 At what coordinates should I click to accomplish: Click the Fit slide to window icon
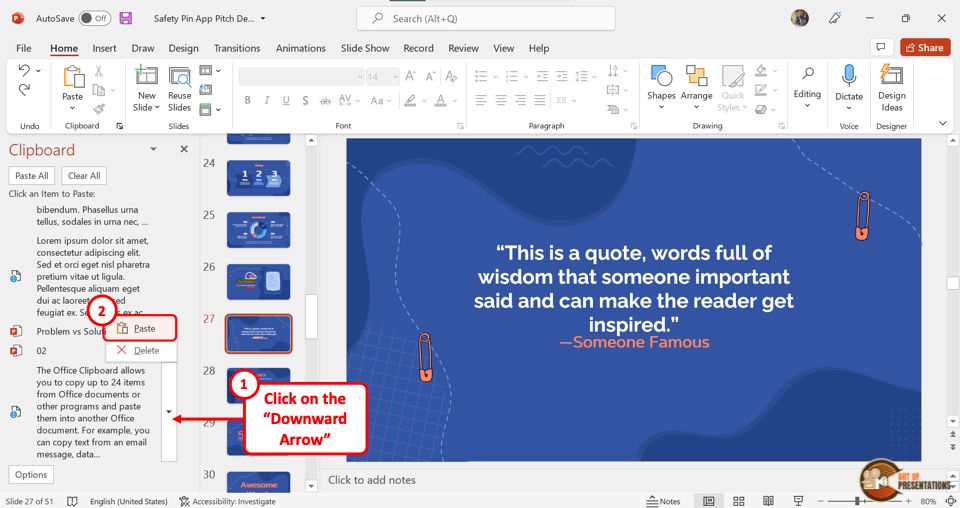951,501
